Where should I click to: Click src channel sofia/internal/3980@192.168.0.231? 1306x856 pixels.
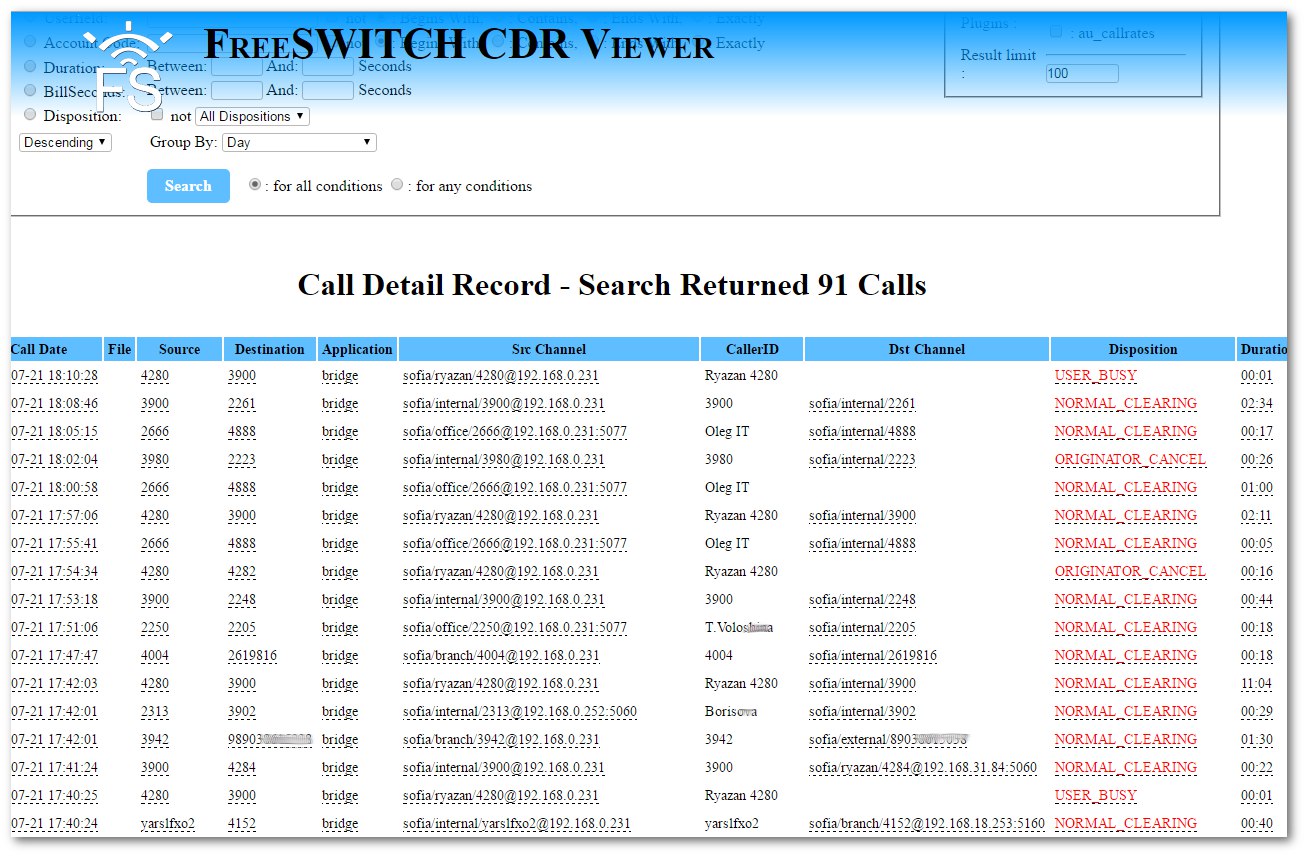tap(504, 460)
